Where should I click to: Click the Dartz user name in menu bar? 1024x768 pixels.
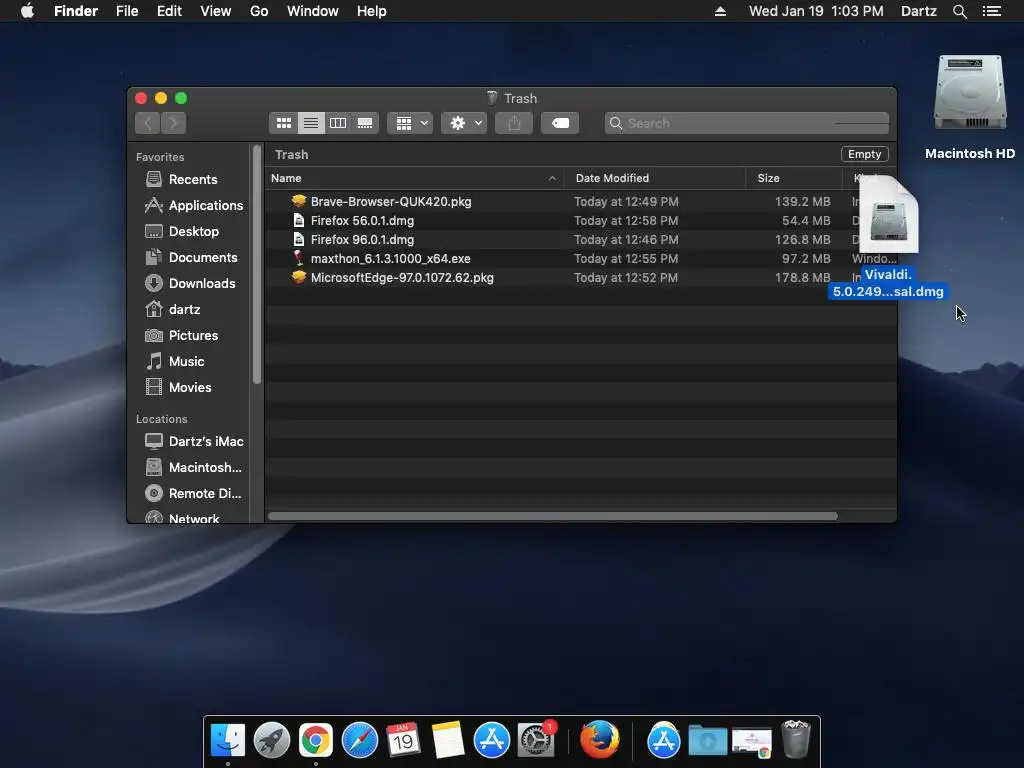click(918, 11)
